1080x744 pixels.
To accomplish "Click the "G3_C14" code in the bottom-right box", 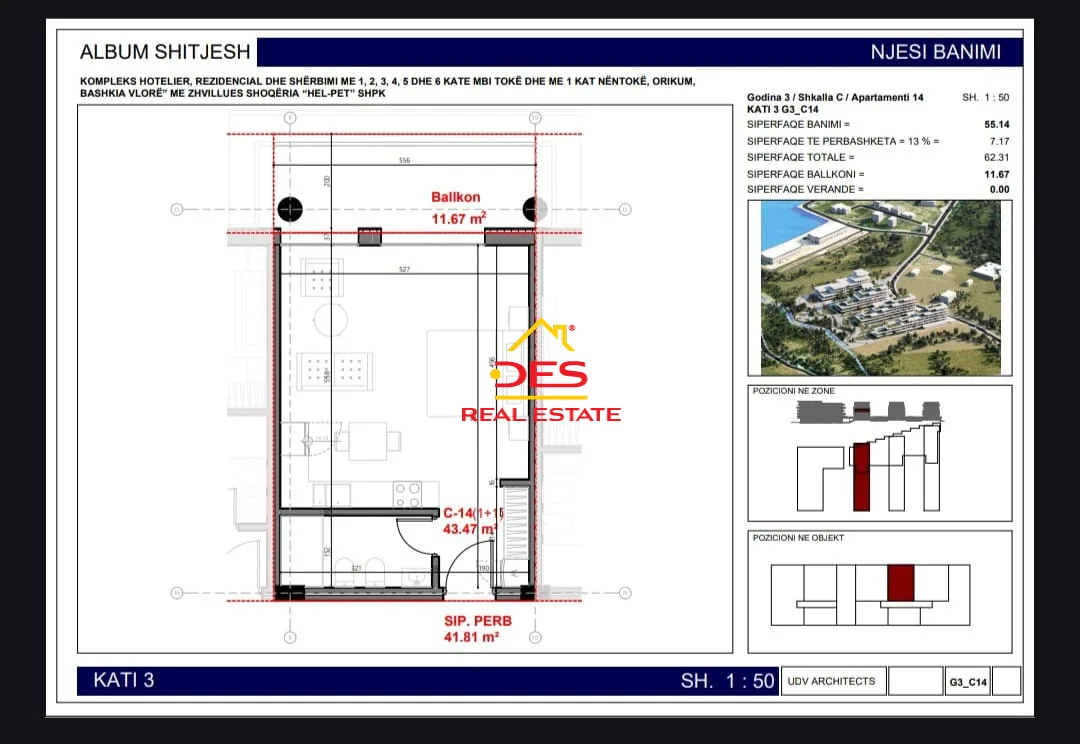I will coord(968,682).
